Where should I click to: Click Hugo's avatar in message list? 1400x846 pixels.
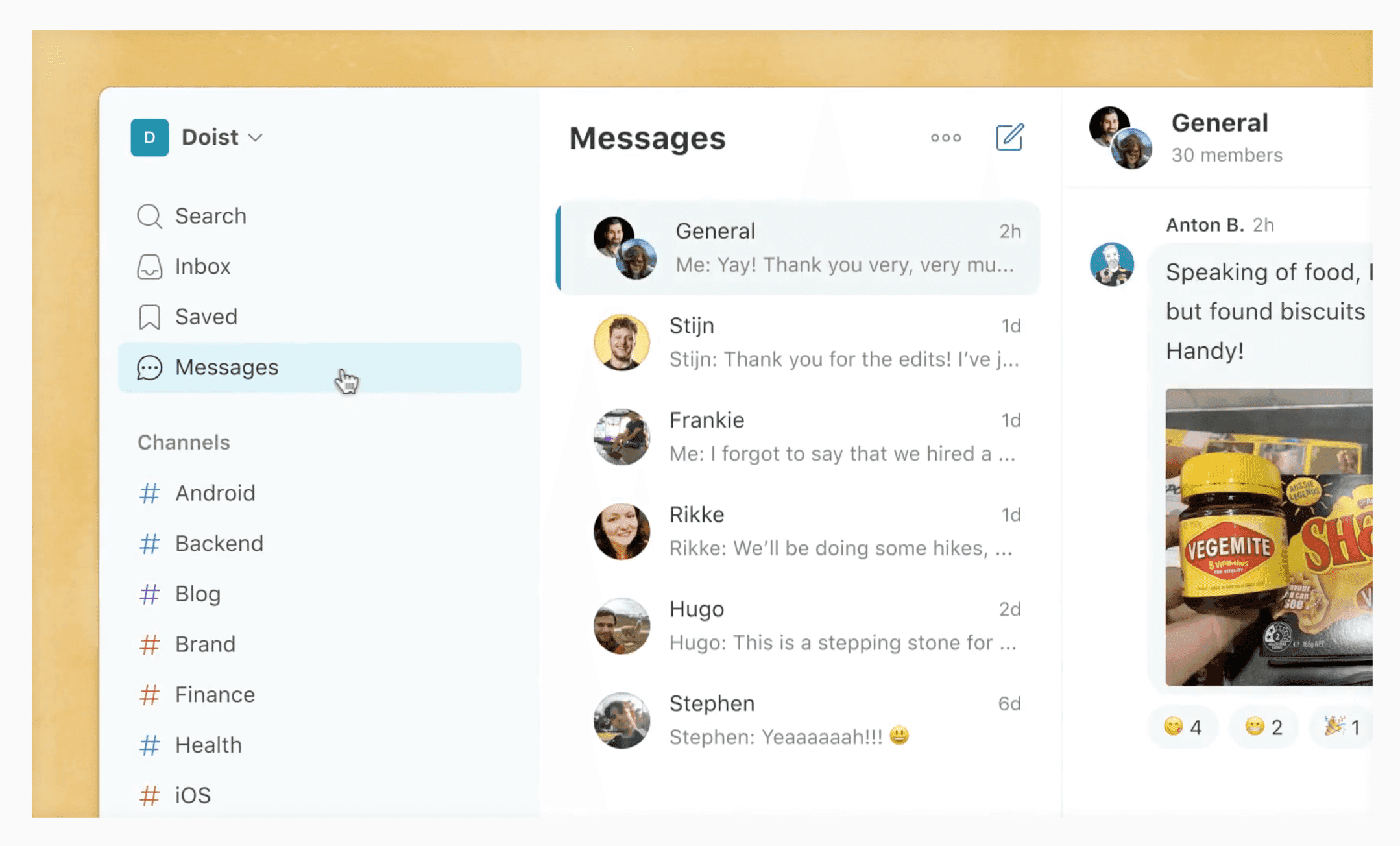click(622, 626)
